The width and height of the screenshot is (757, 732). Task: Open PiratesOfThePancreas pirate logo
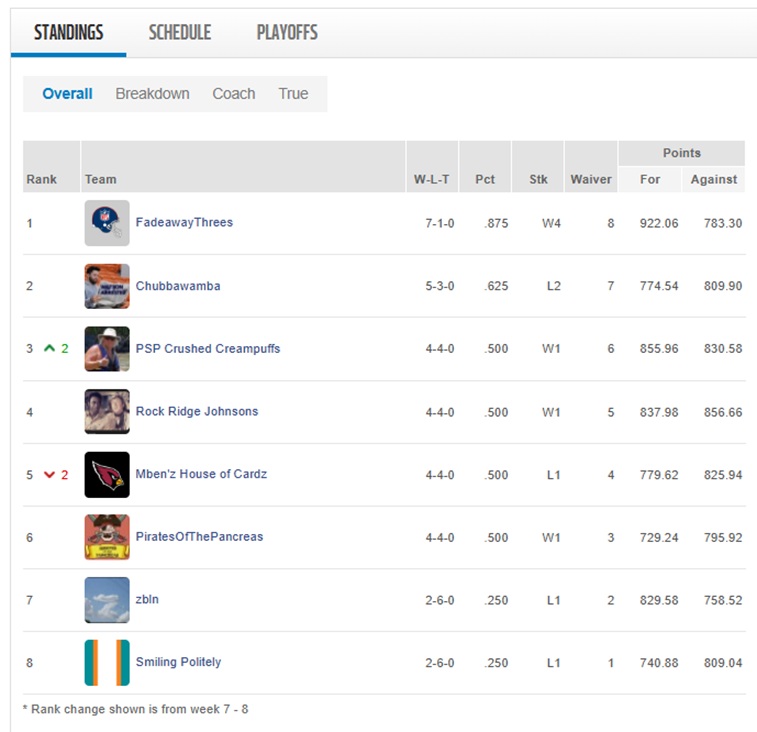tap(107, 537)
